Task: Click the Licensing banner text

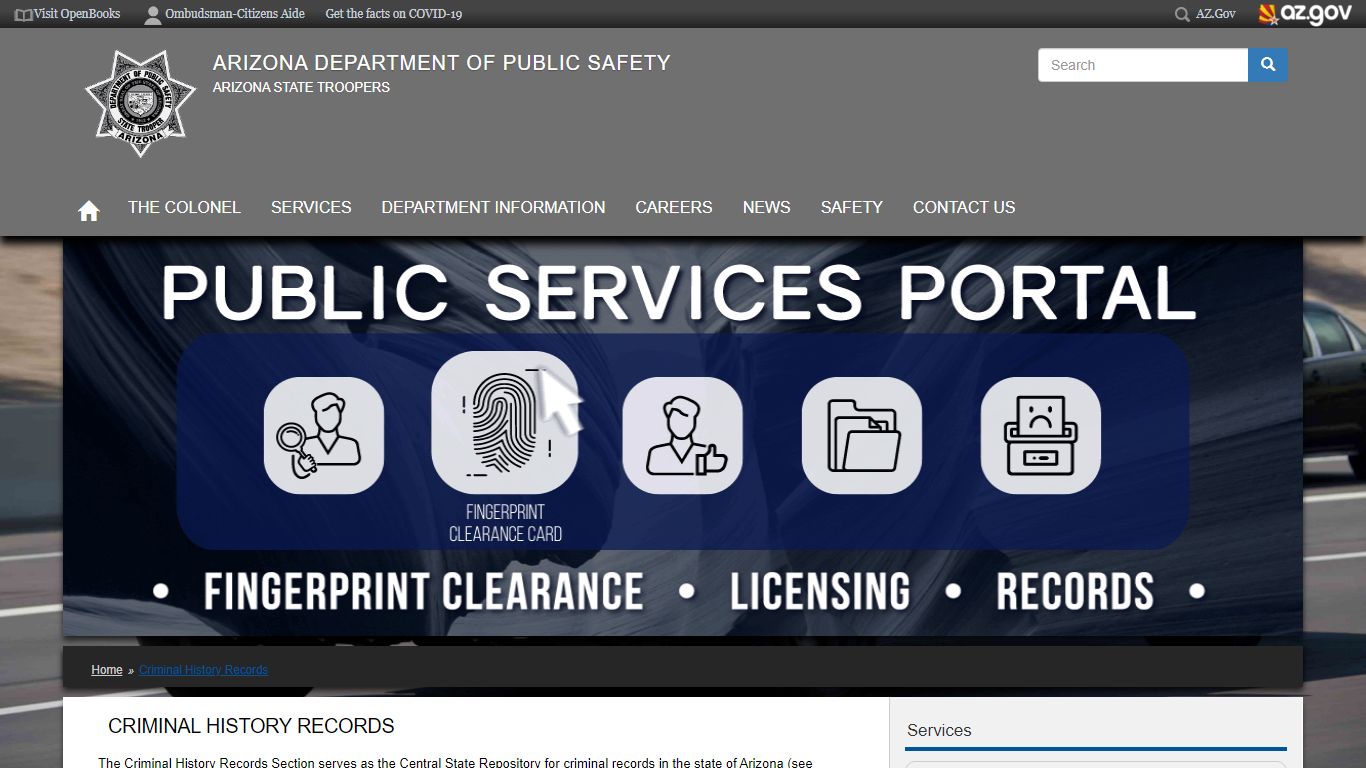Action: point(820,591)
